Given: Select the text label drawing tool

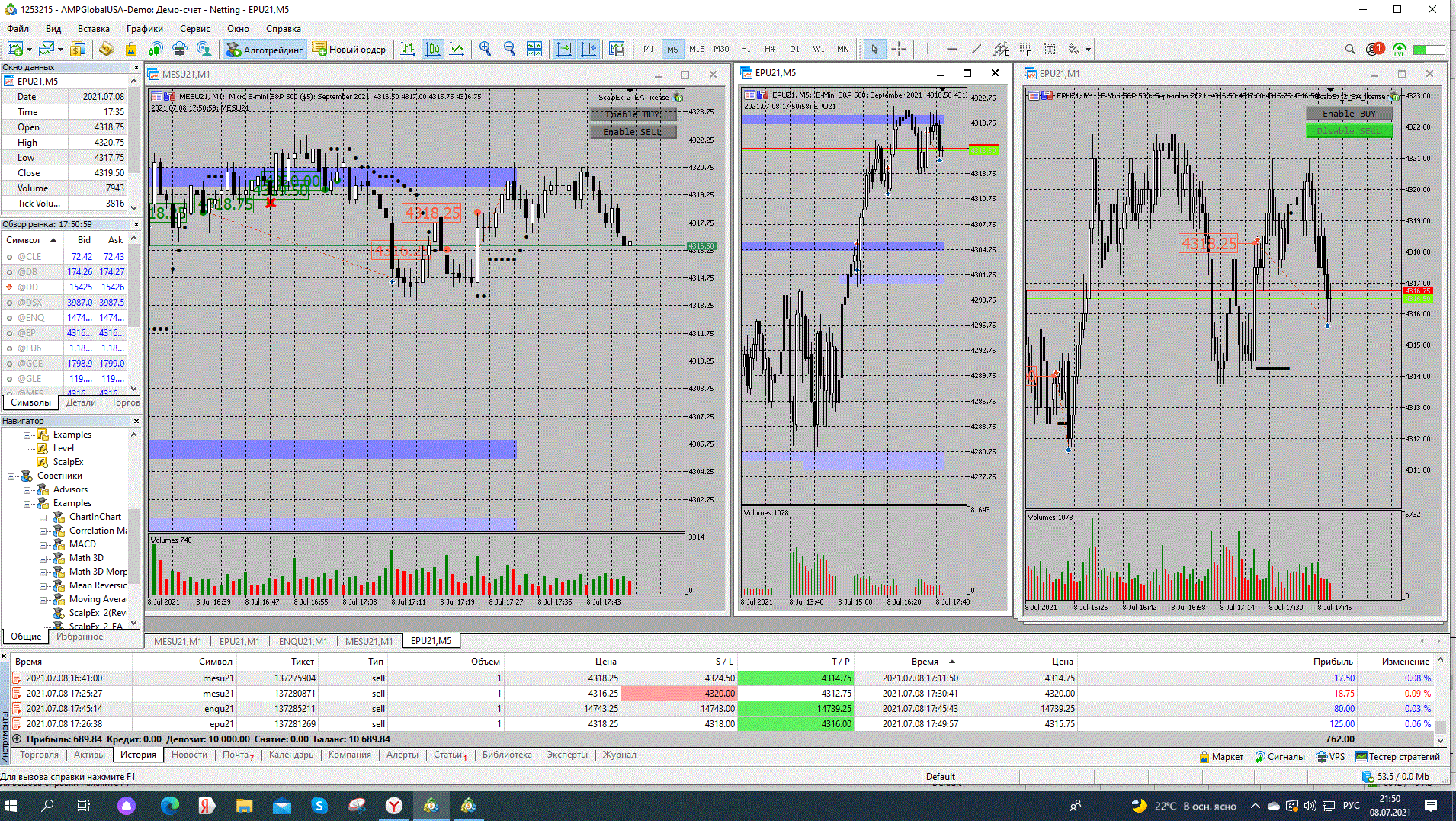Looking at the screenshot, I should tap(1050, 49).
